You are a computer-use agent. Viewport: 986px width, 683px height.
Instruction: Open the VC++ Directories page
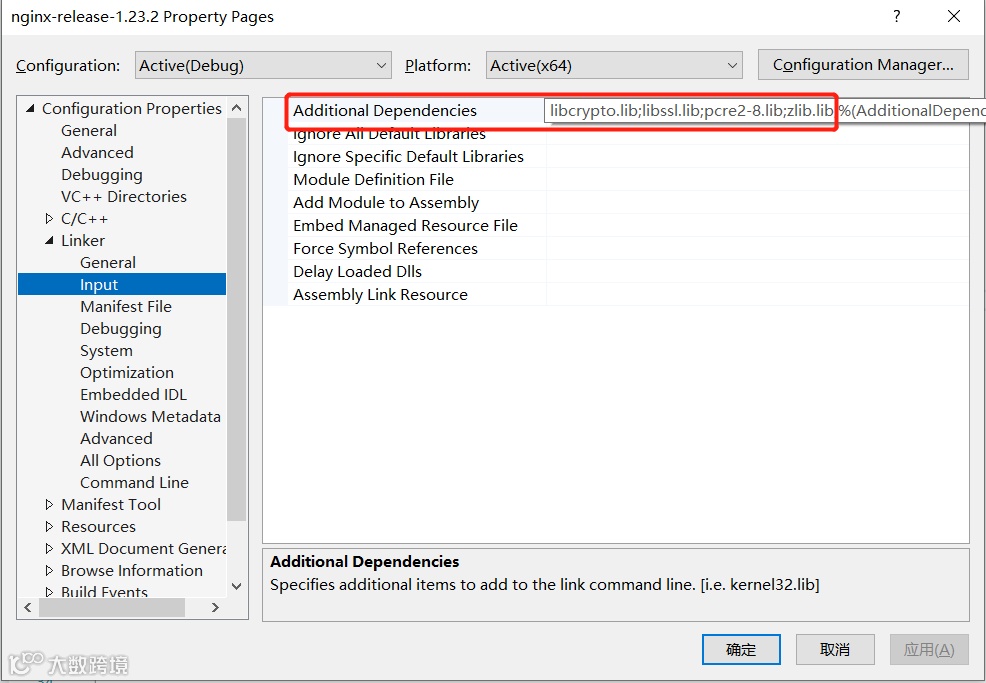click(x=123, y=197)
